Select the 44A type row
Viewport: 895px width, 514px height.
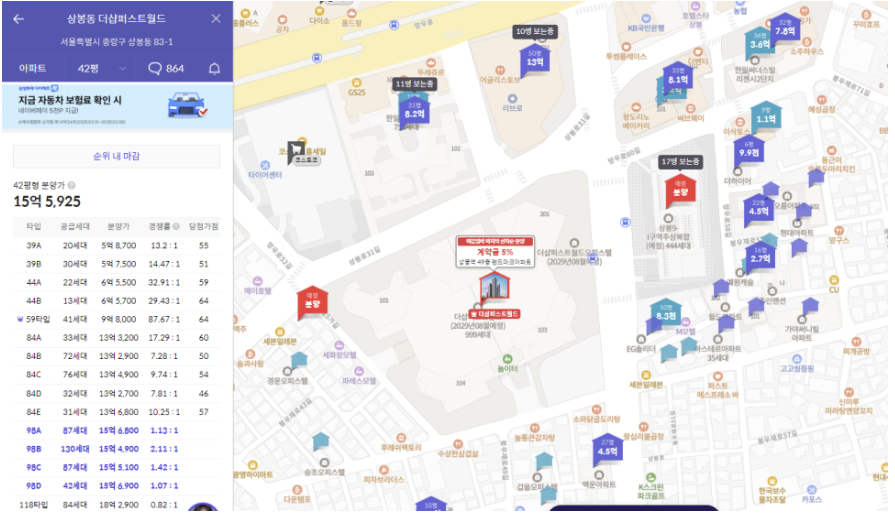click(116, 282)
